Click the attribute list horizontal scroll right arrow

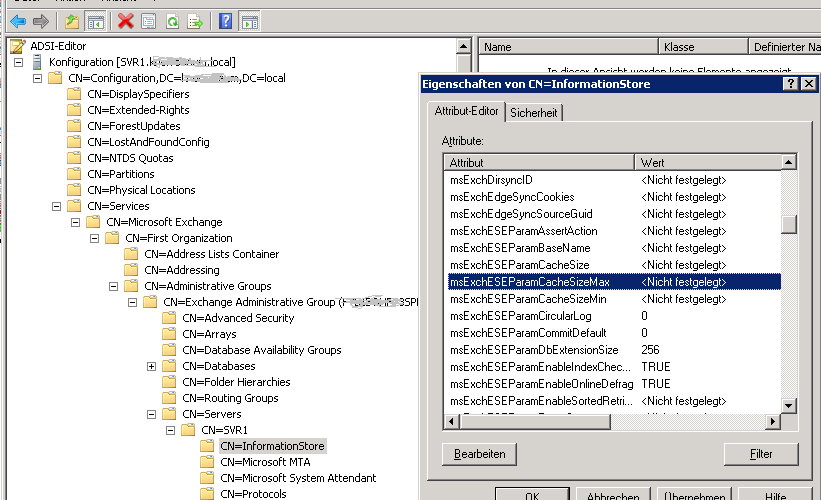[772, 421]
